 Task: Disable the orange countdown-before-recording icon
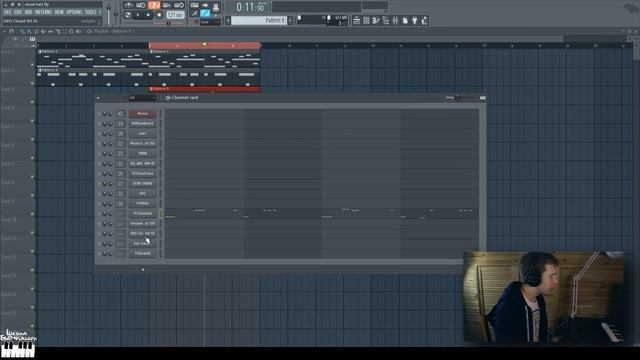click(154, 5)
